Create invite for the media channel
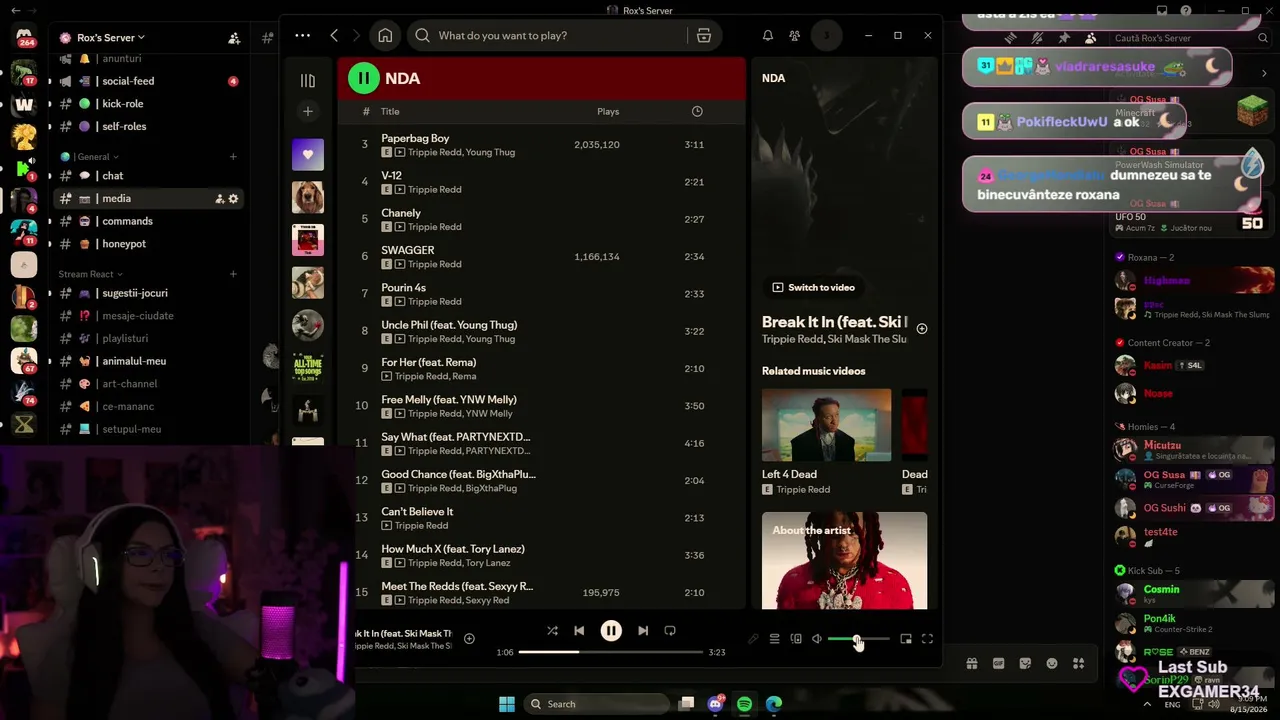 point(219,199)
